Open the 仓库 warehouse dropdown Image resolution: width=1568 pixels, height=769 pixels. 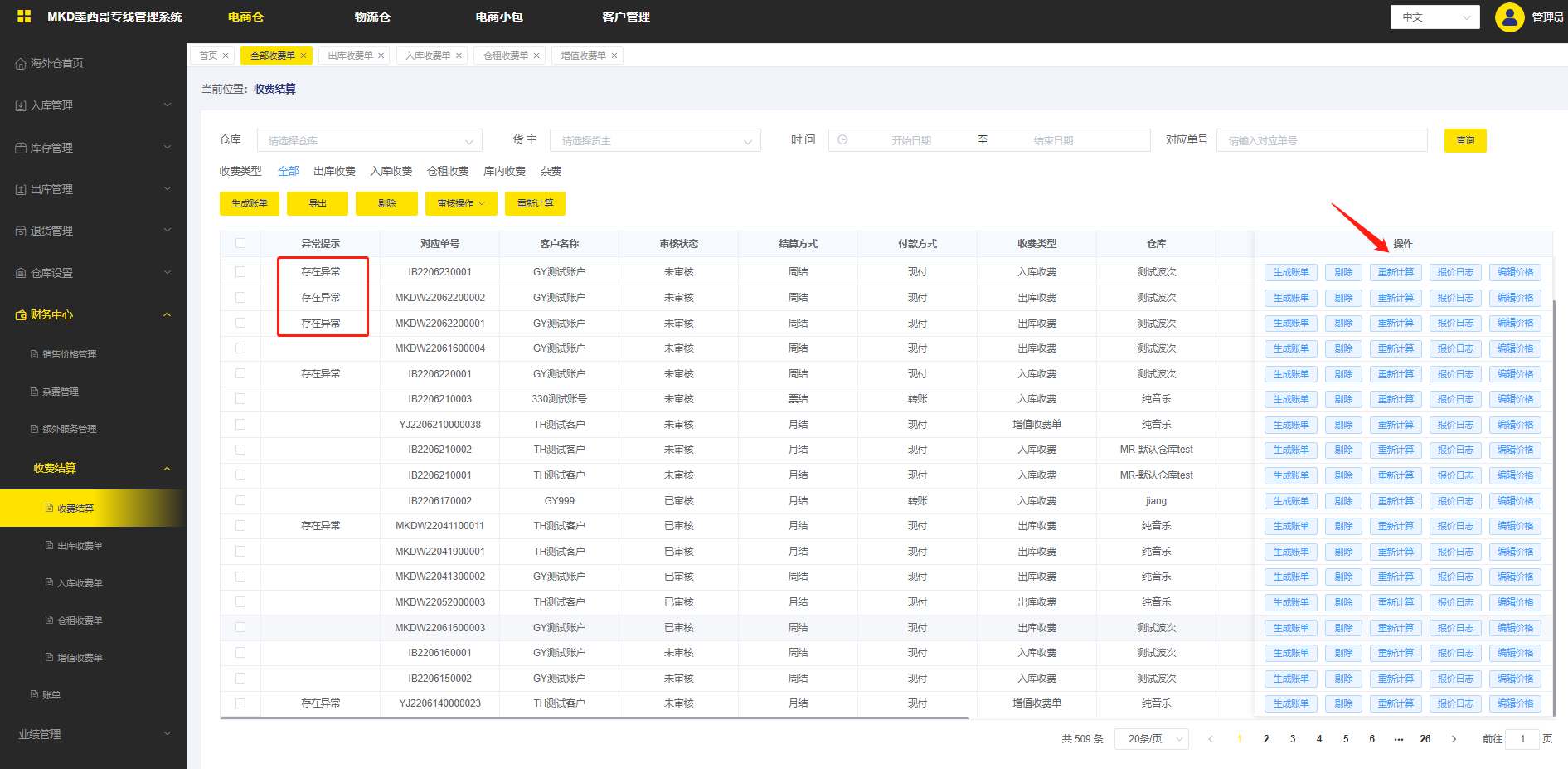point(369,140)
